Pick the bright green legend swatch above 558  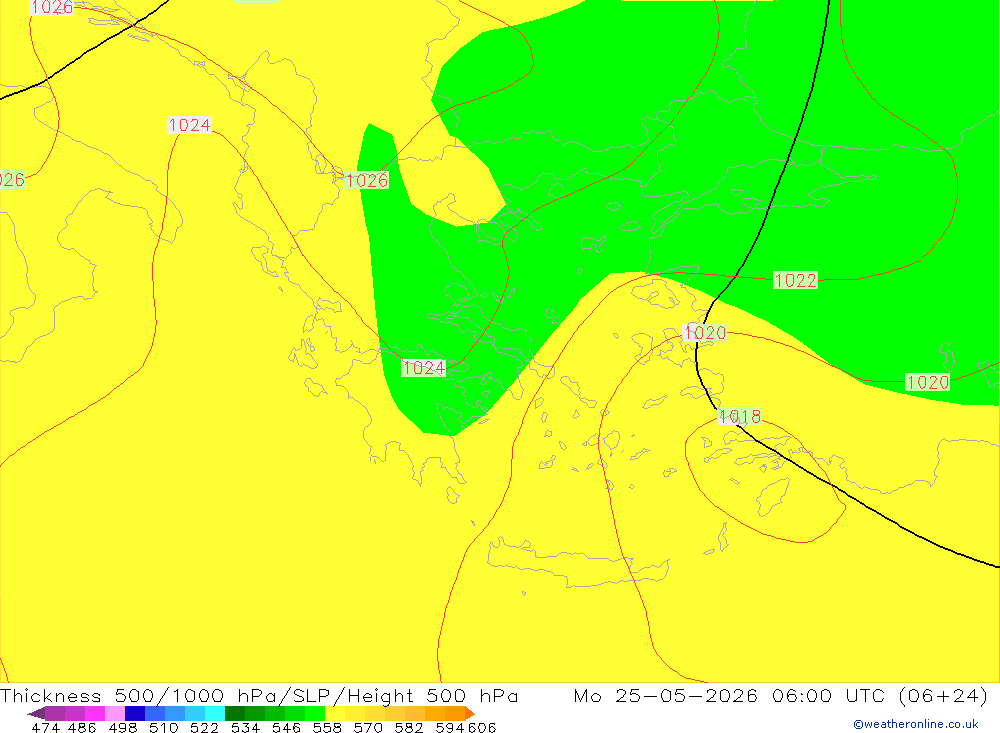315,713
